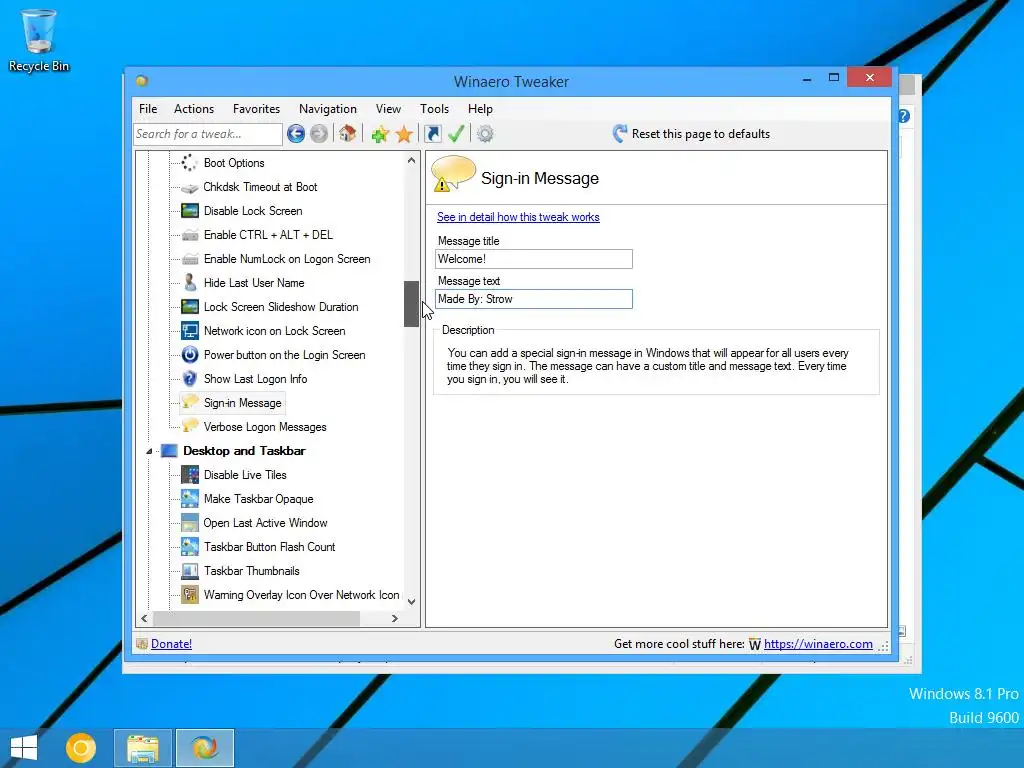Viewport: 1024px width, 768px height.
Task: Open the Help menu
Action: click(x=480, y=109)
